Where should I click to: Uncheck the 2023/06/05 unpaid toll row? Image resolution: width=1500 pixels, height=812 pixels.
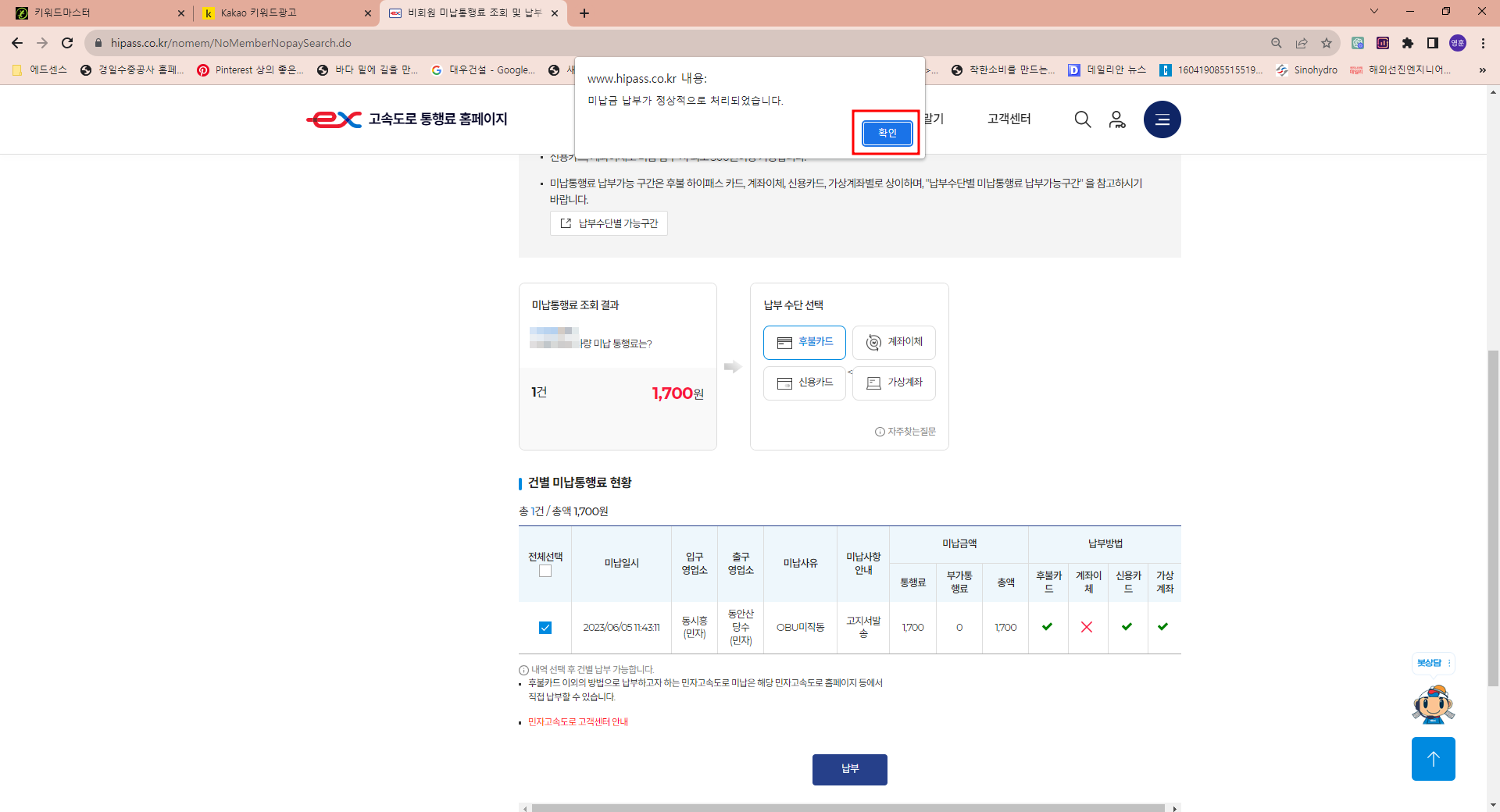(x=545, y=628)
